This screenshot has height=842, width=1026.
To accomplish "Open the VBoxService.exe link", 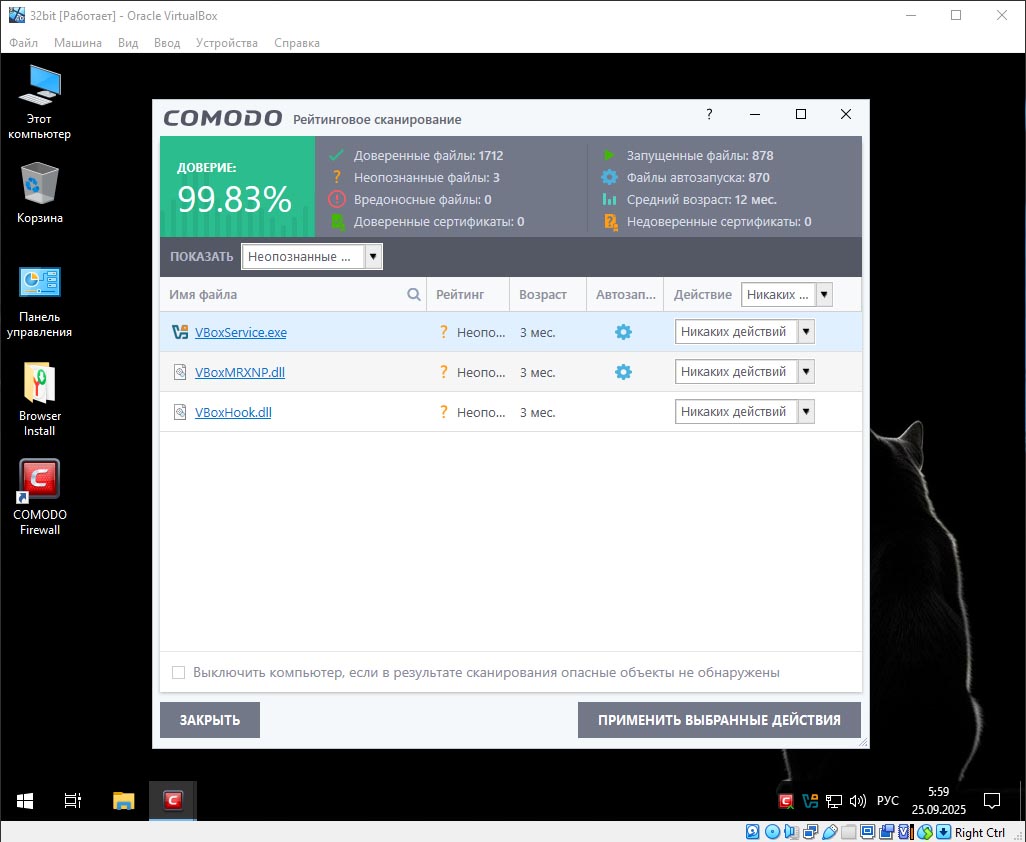I will tap(241, 332).
